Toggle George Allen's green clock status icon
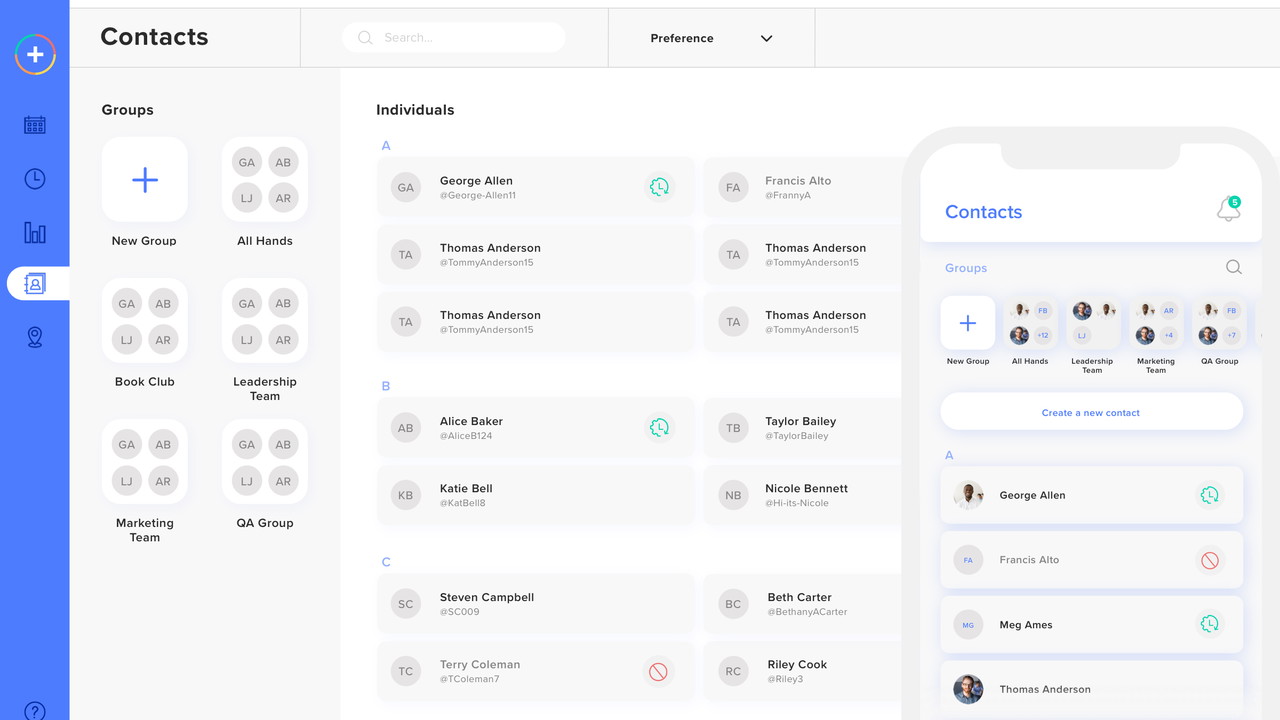 (658, 187)
